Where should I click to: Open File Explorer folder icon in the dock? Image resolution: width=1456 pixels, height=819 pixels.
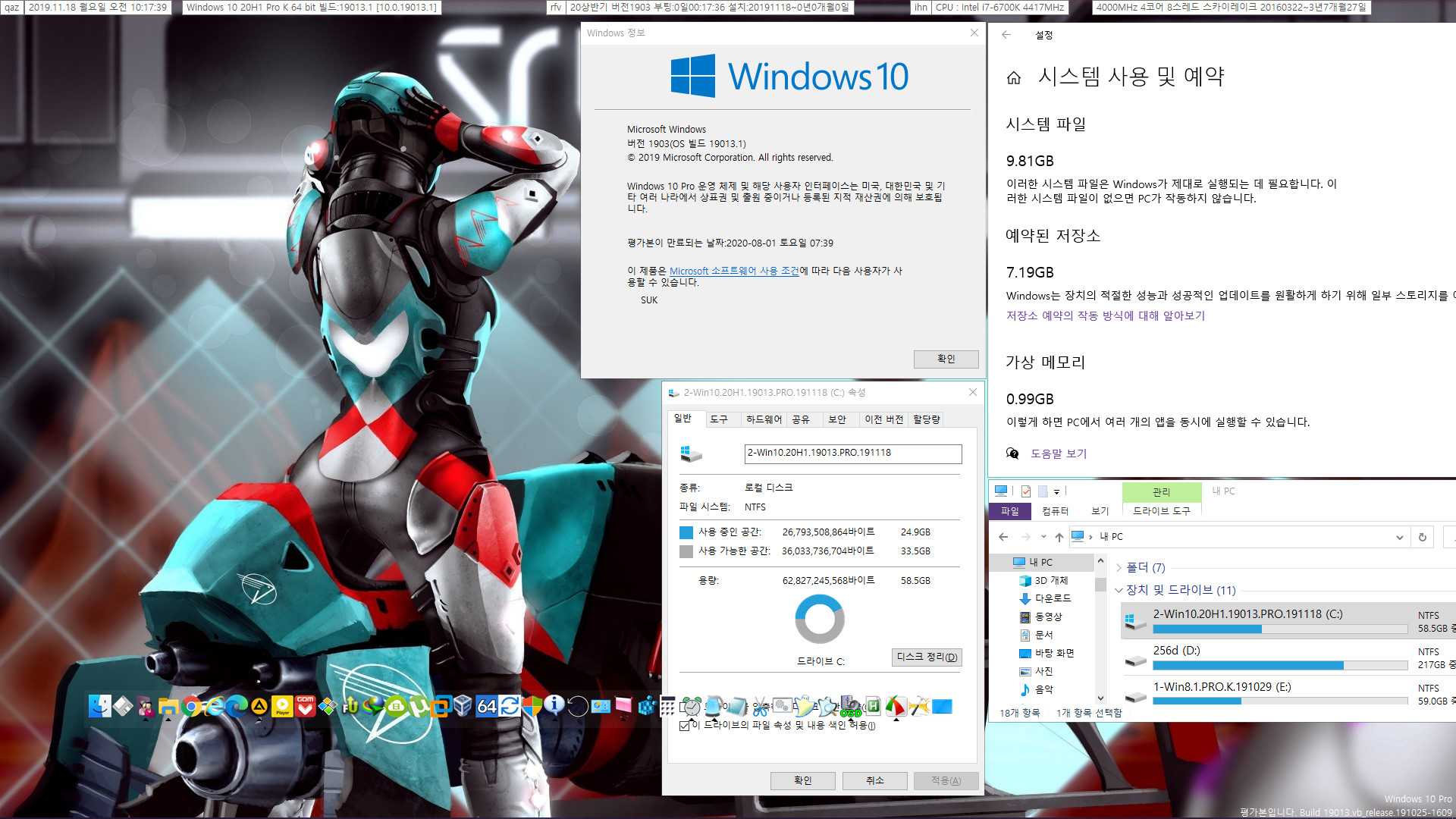[x=168, y=706]
